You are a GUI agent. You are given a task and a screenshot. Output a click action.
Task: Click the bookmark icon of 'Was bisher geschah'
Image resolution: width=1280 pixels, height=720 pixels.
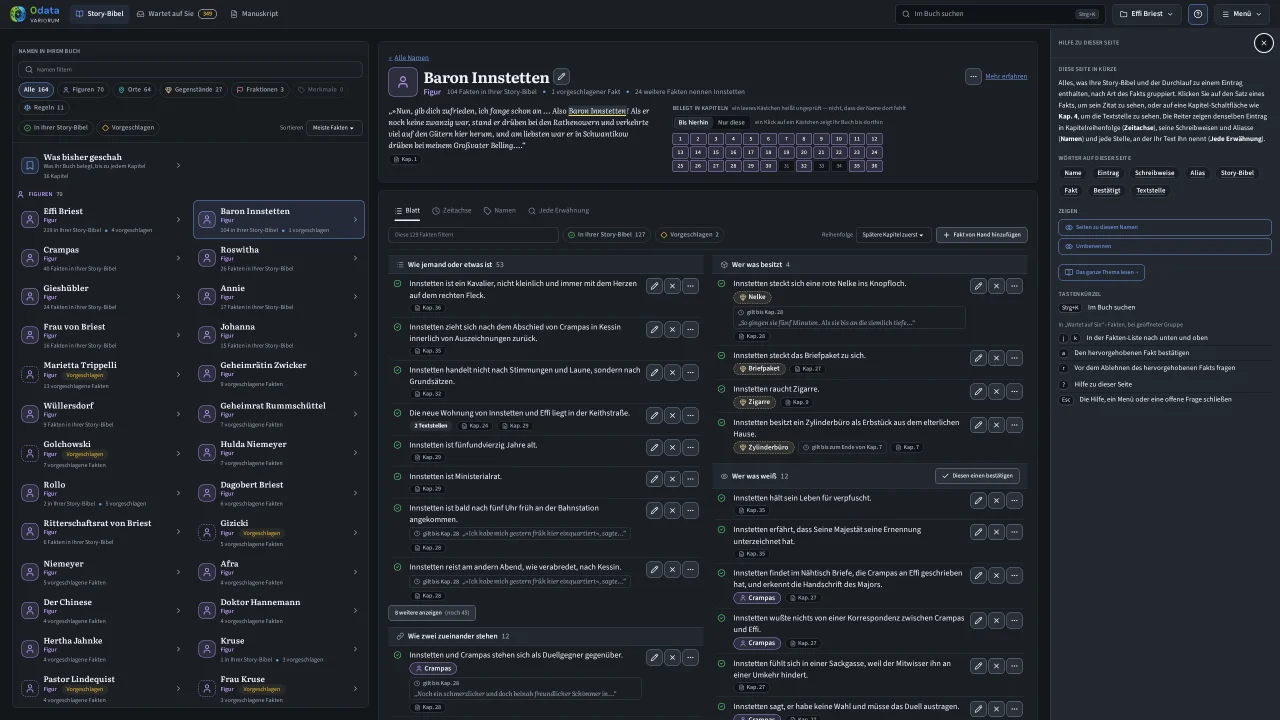[x=30, y=165]
